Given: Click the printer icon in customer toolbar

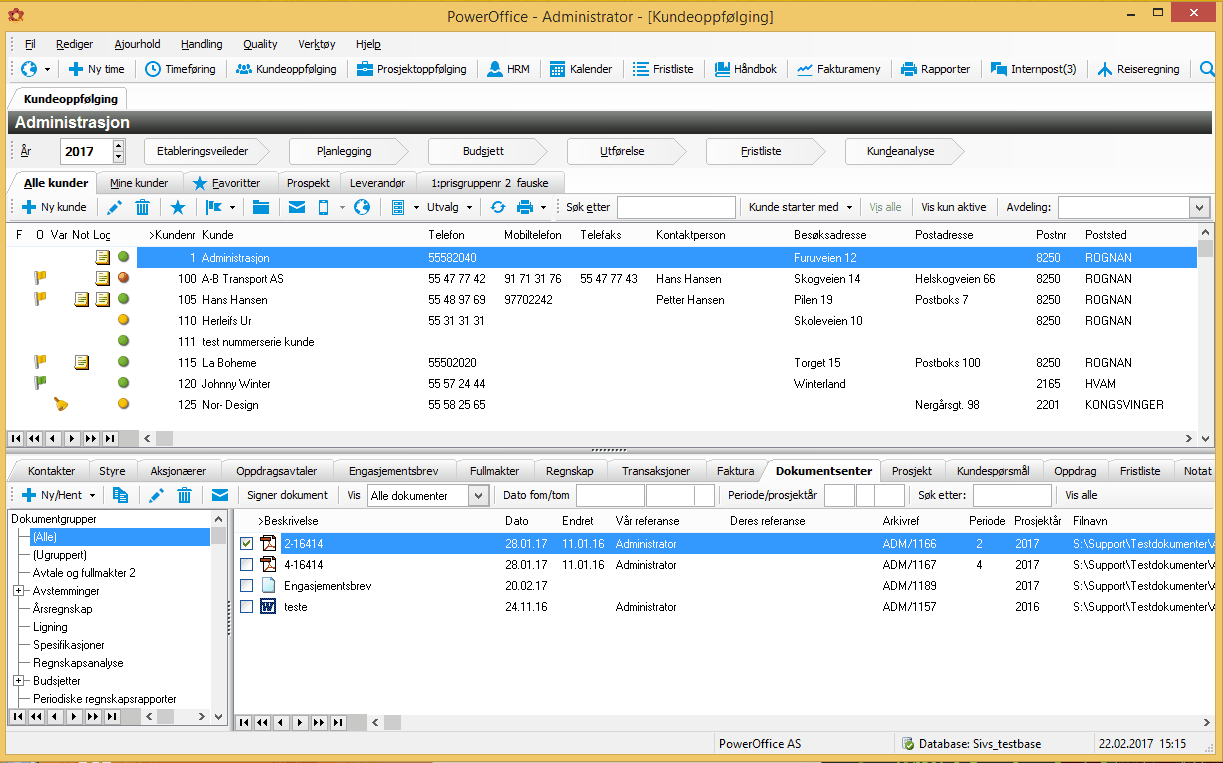Looking at the screenshot, I should click(x=525, y=207).
